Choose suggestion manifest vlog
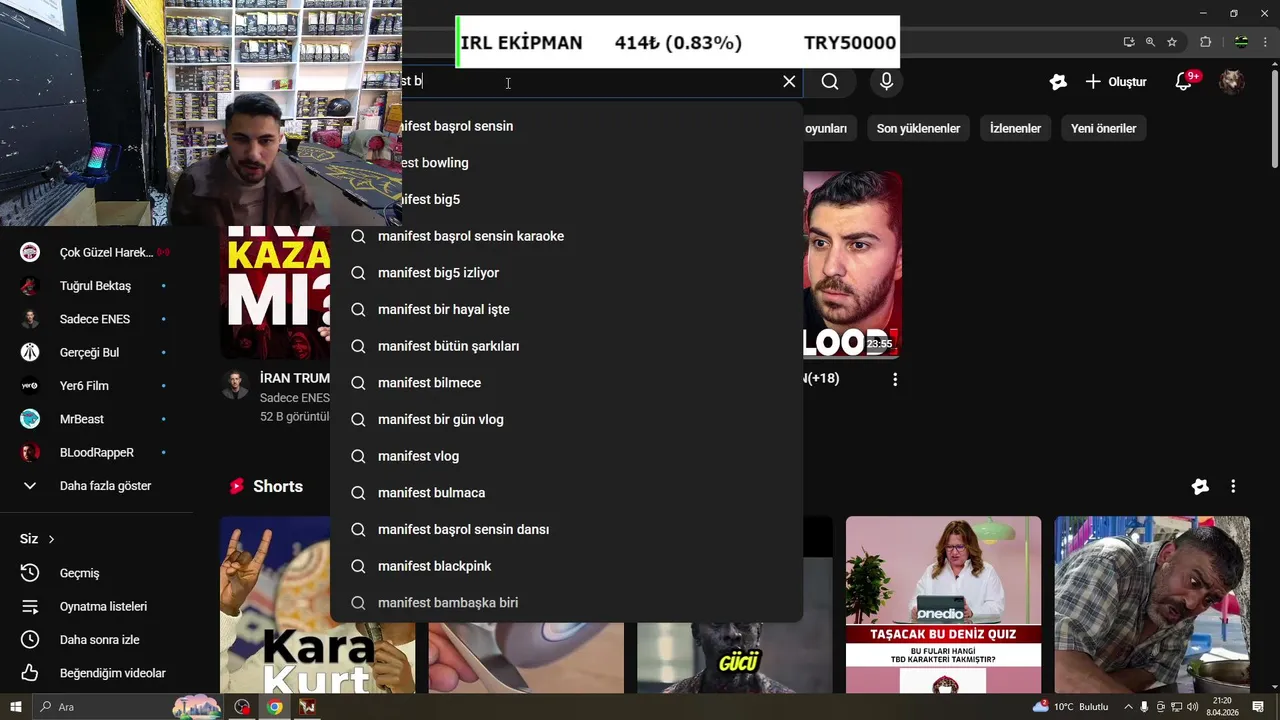 coord(567,456)
